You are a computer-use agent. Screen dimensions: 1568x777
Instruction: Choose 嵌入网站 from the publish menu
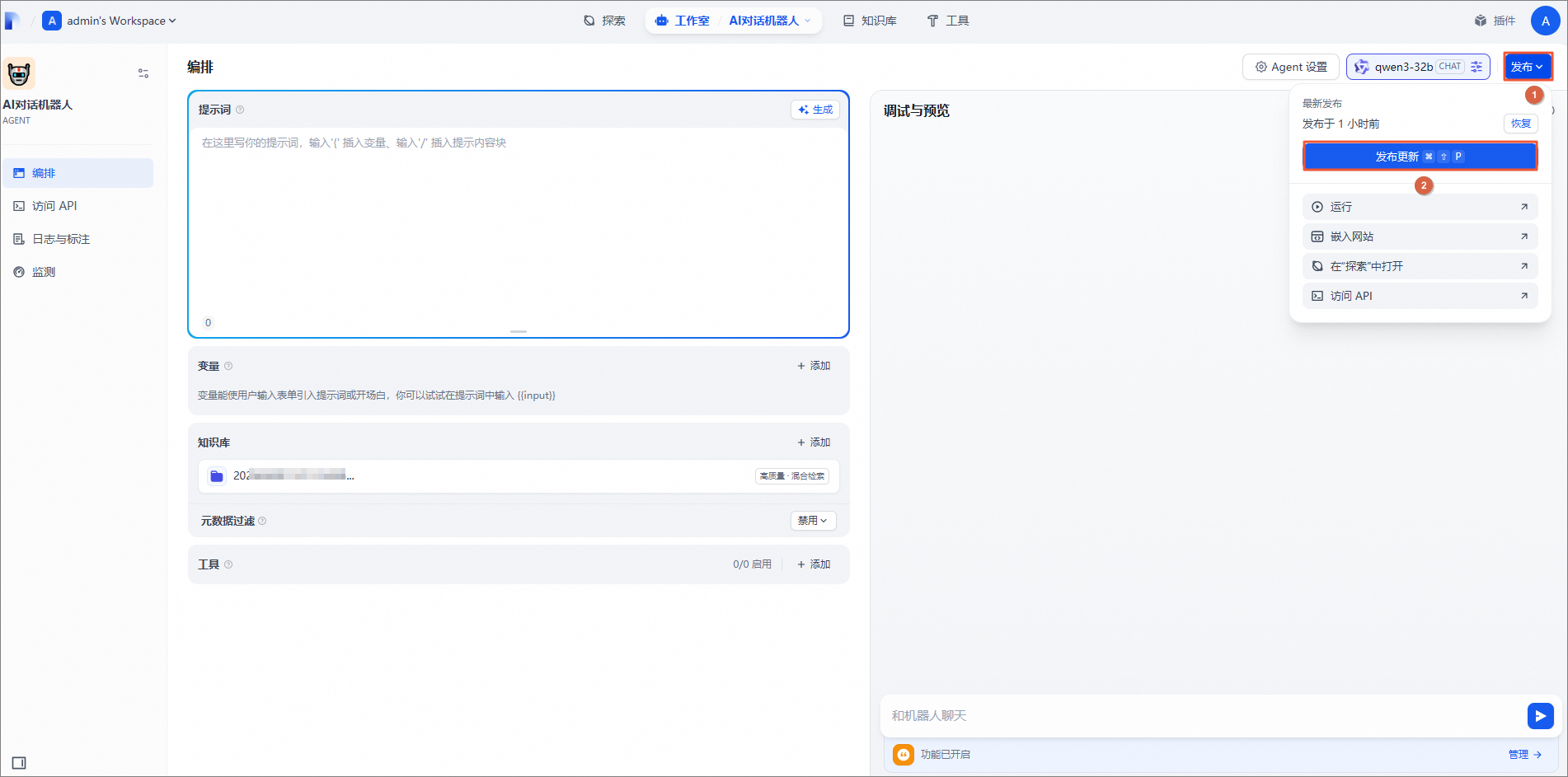pos(1420,236)
